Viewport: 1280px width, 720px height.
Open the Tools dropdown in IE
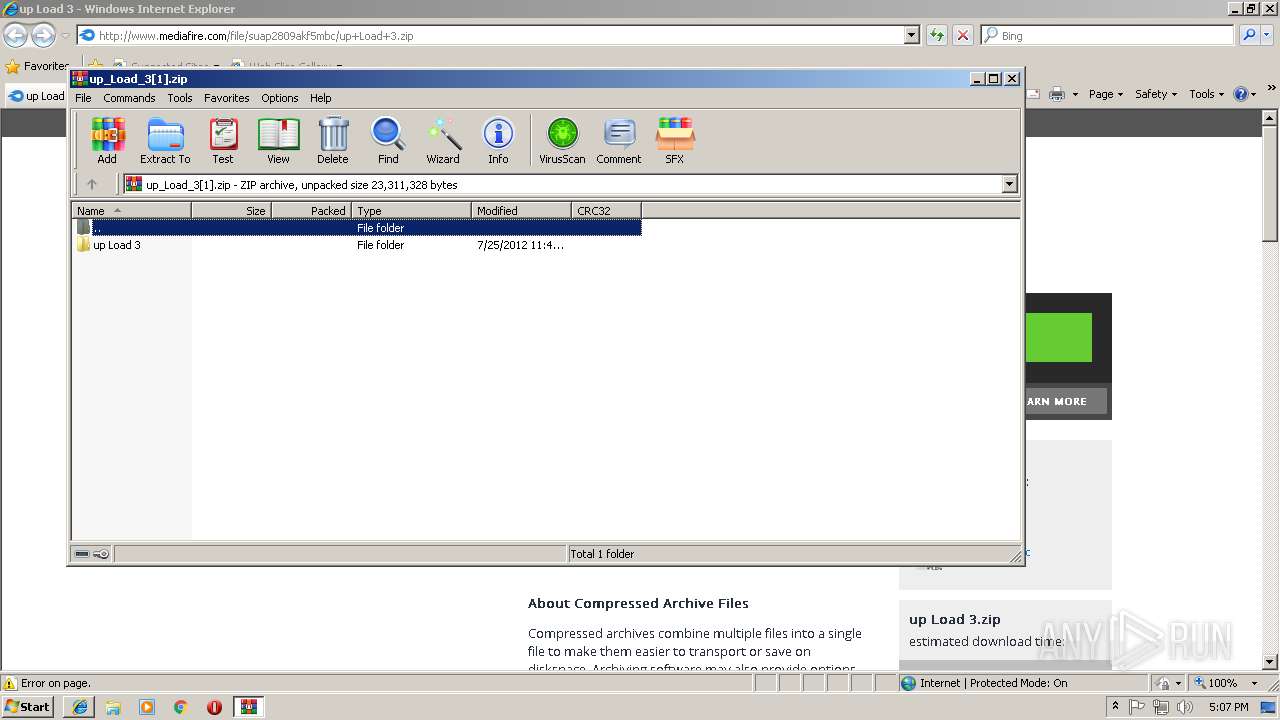click(x=1206, y=94)
